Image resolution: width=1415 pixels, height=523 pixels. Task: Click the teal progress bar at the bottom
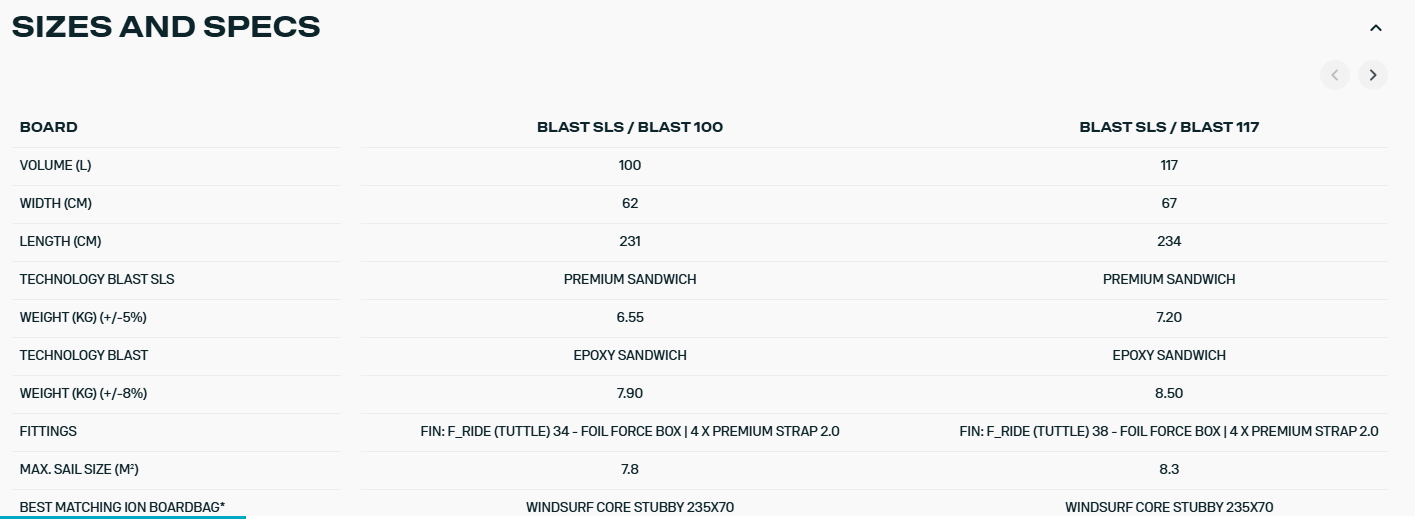(x=122, y=517)
